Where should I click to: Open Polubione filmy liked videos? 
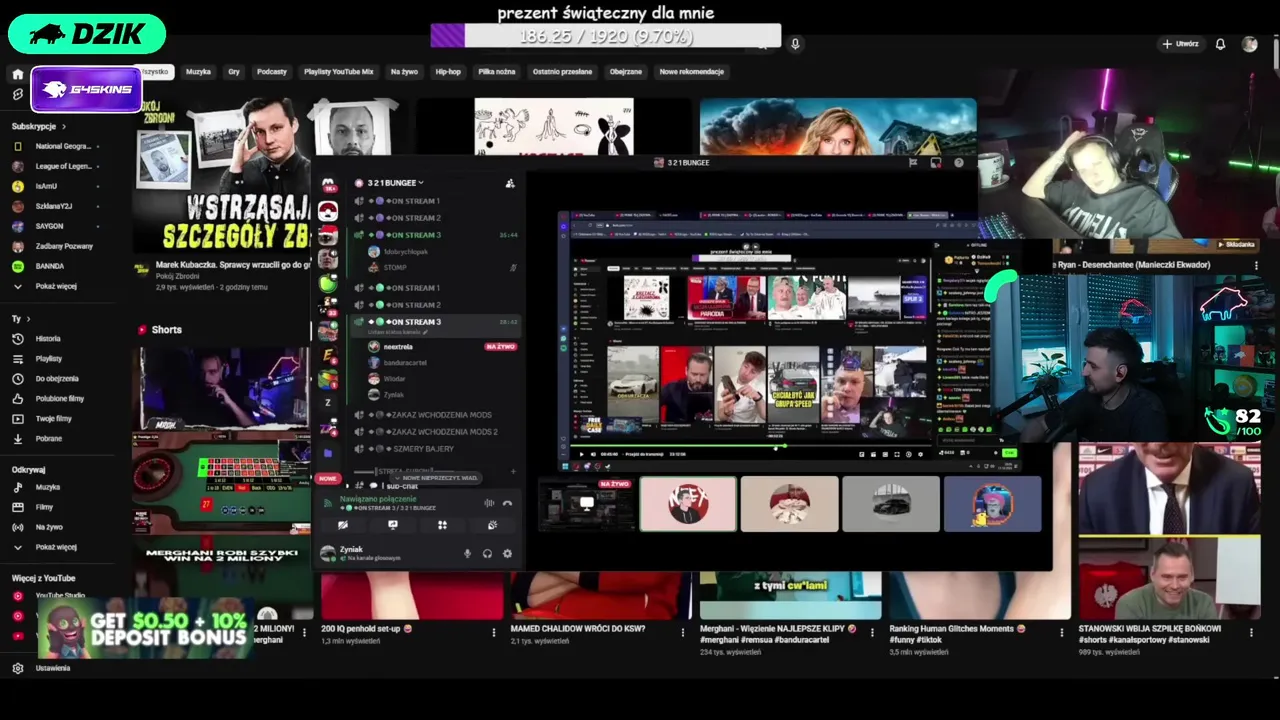60,399
